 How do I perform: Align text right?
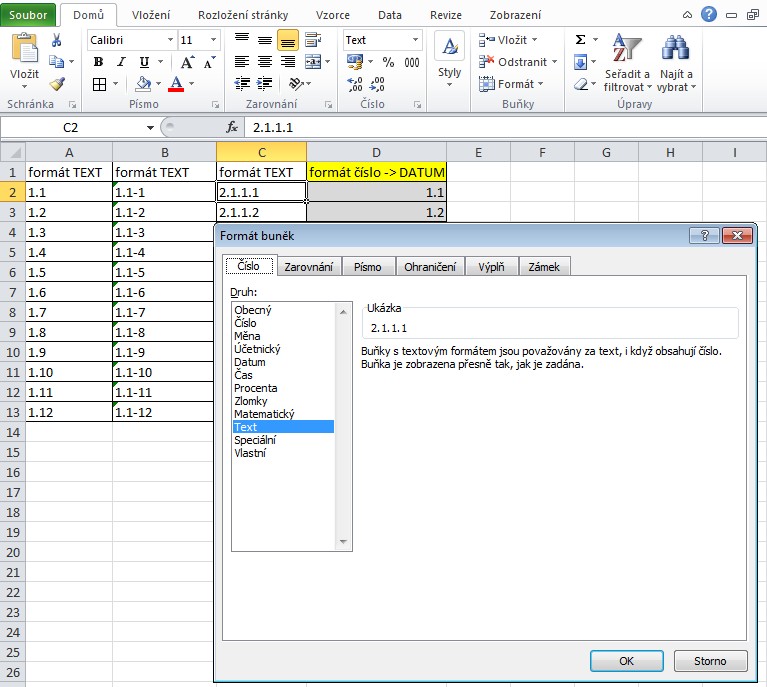pos(288,62)
